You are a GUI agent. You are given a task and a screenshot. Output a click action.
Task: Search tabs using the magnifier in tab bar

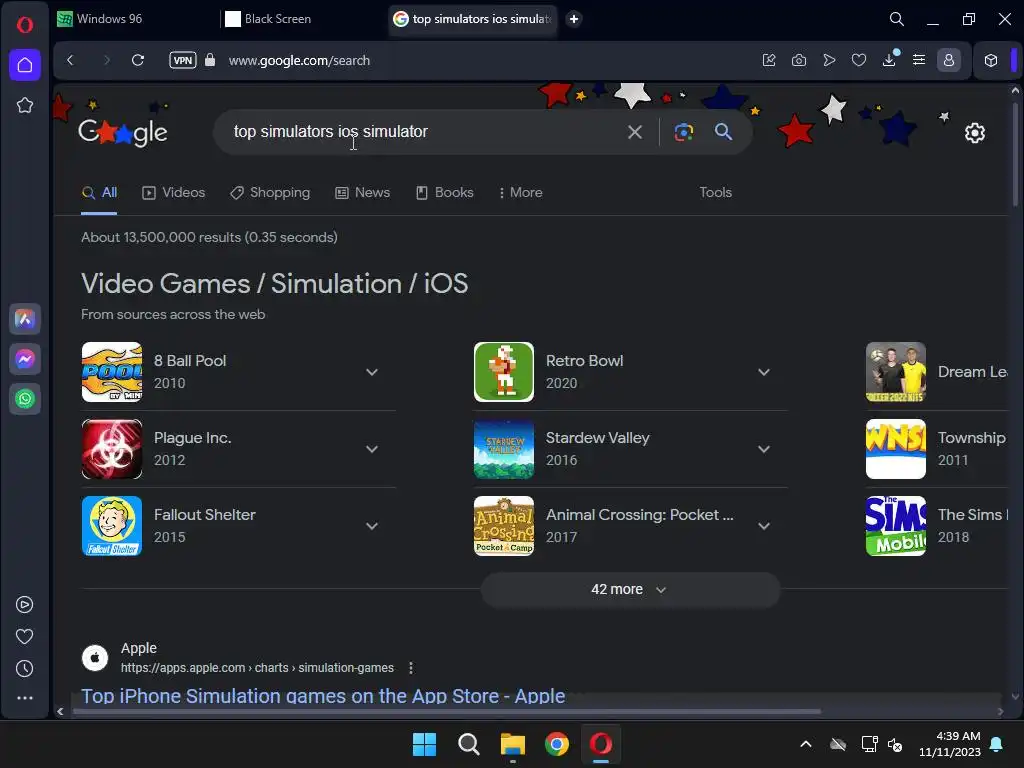897,19
